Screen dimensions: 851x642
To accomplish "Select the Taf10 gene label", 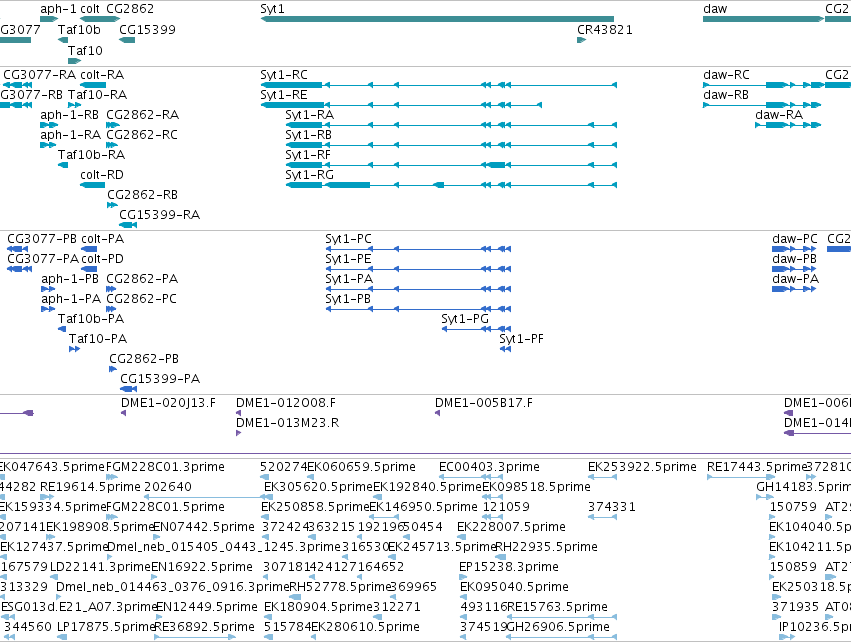I will (x=85, y=50).
